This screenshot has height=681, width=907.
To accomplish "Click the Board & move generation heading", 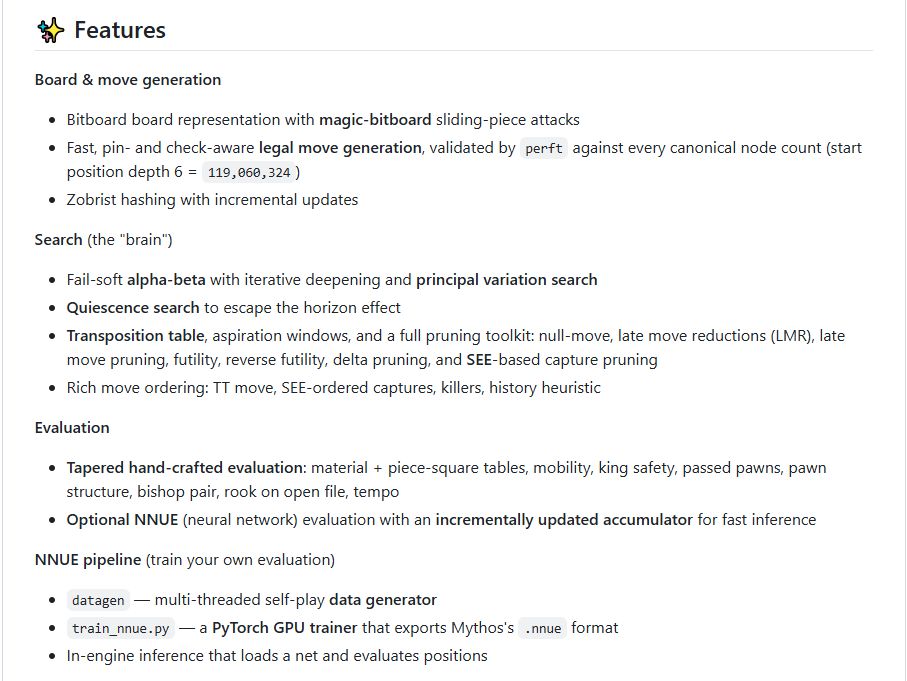I will (128, 80).
